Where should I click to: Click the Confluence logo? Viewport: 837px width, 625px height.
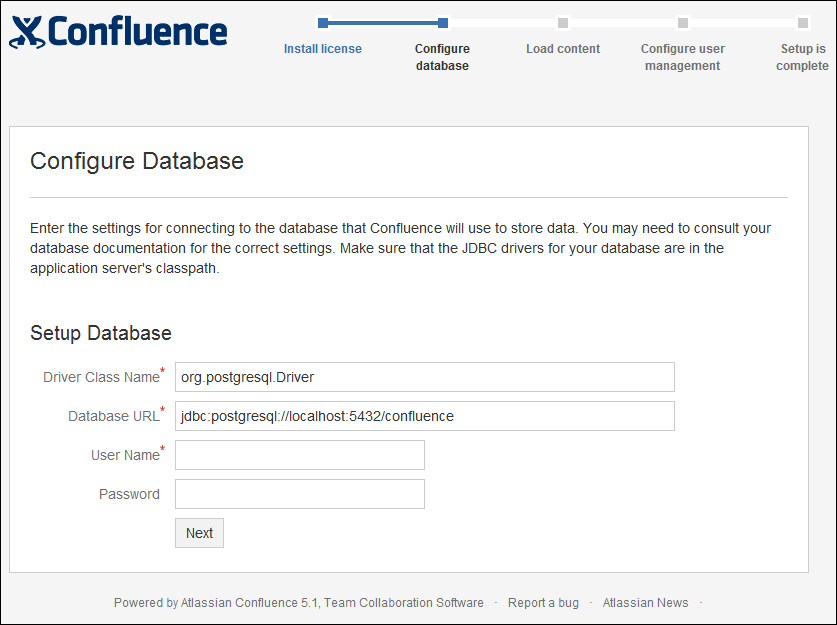coord(118,32)
